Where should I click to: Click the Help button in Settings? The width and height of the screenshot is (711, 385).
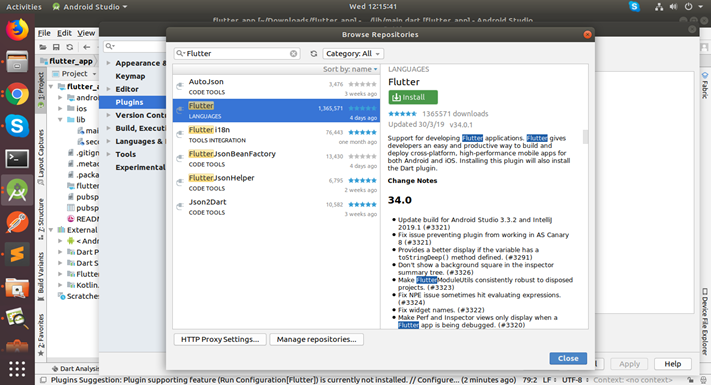(673, 364)
